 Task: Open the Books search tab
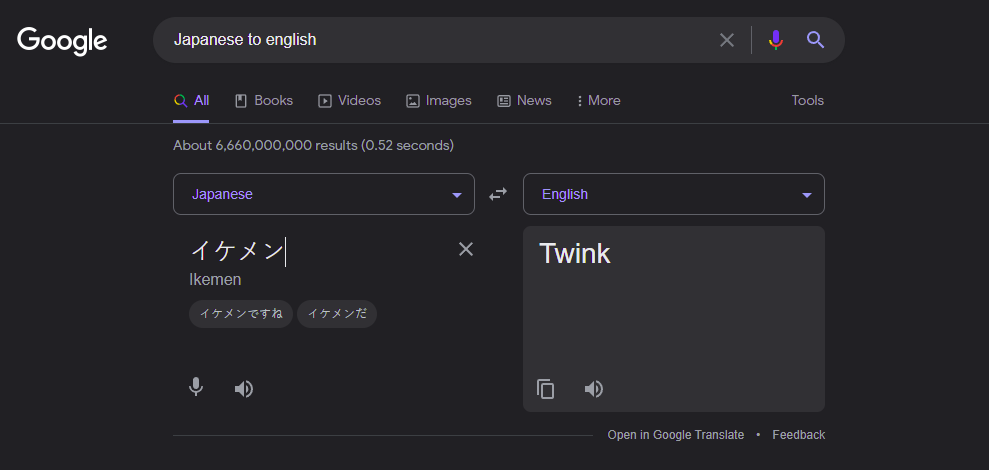[263, 100]
